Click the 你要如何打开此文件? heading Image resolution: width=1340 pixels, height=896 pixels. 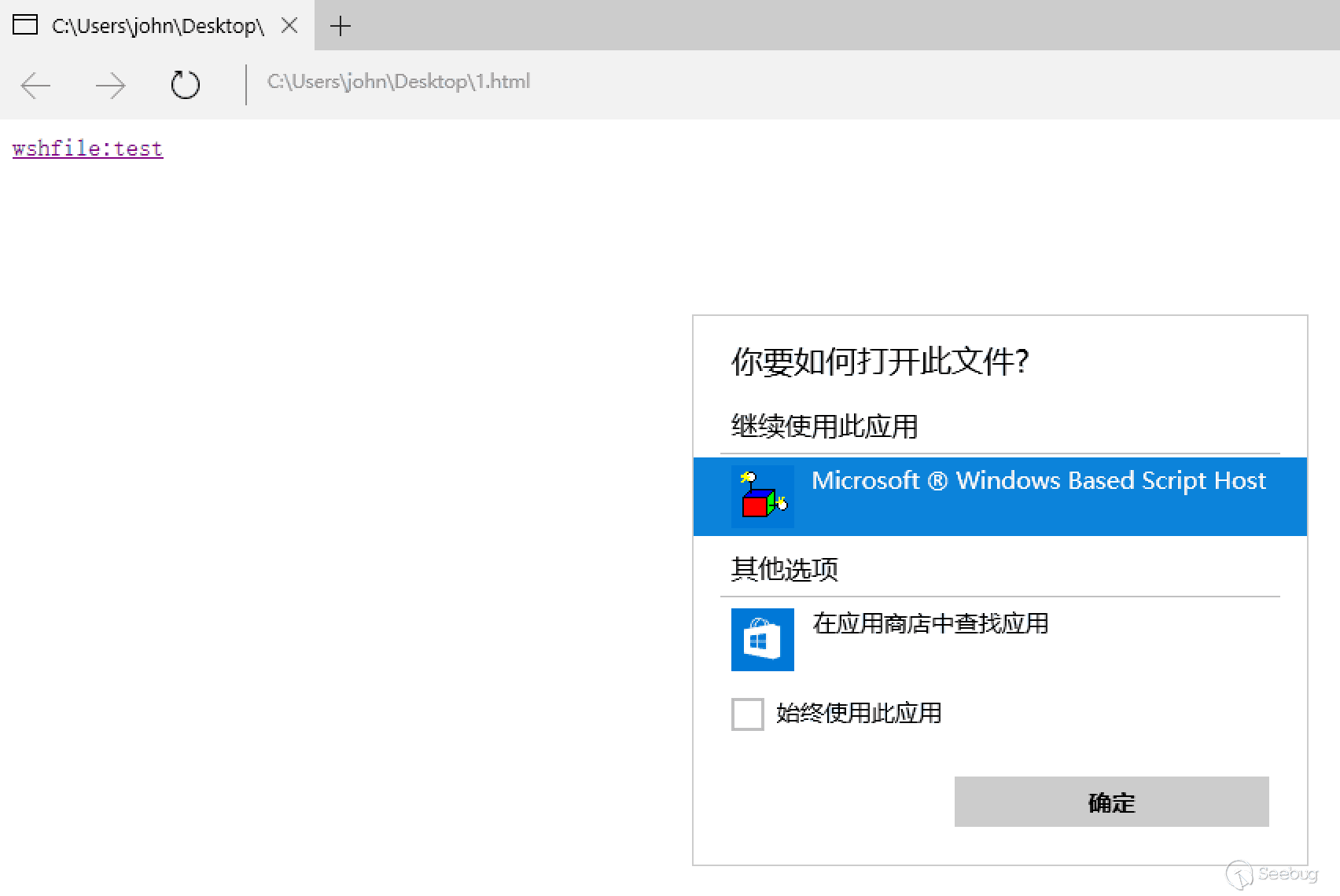880,362
